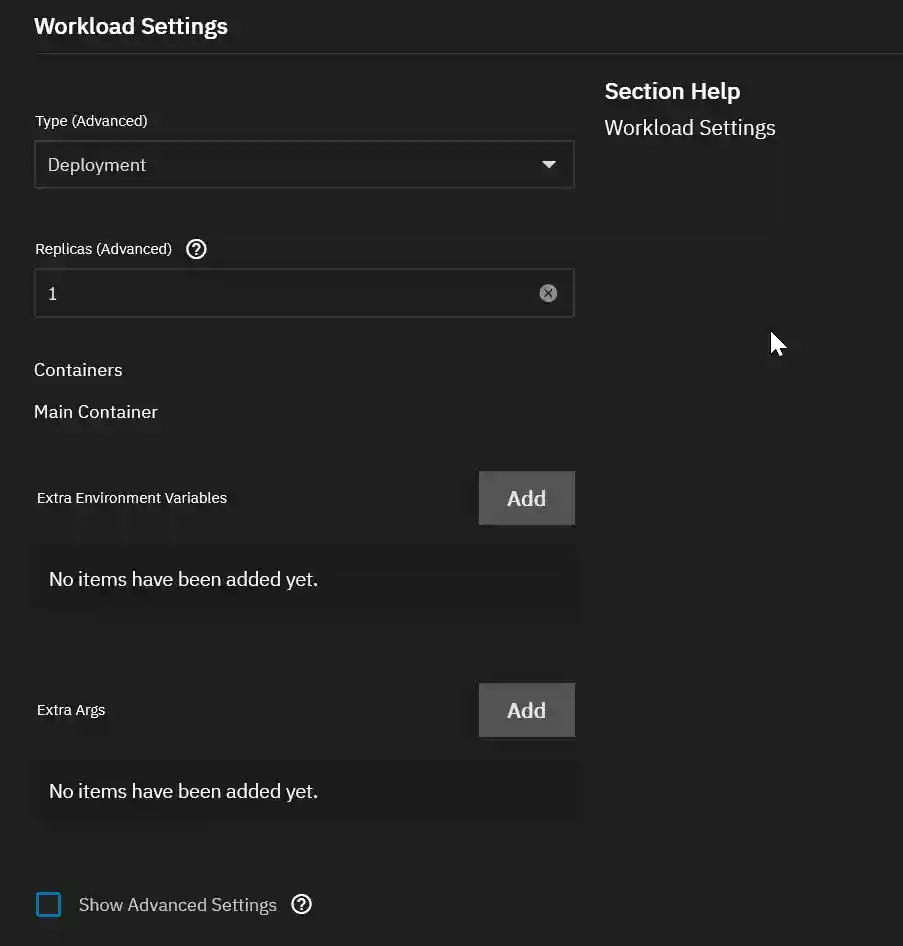Click the Extra Environment Variables label

coord(131,497)
